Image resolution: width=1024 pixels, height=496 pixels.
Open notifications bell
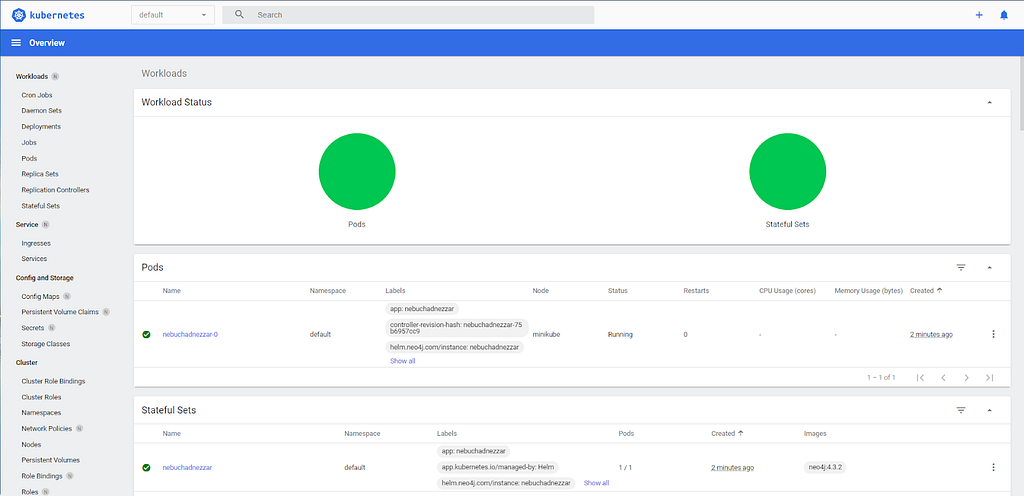click(x=1004, y=14)
